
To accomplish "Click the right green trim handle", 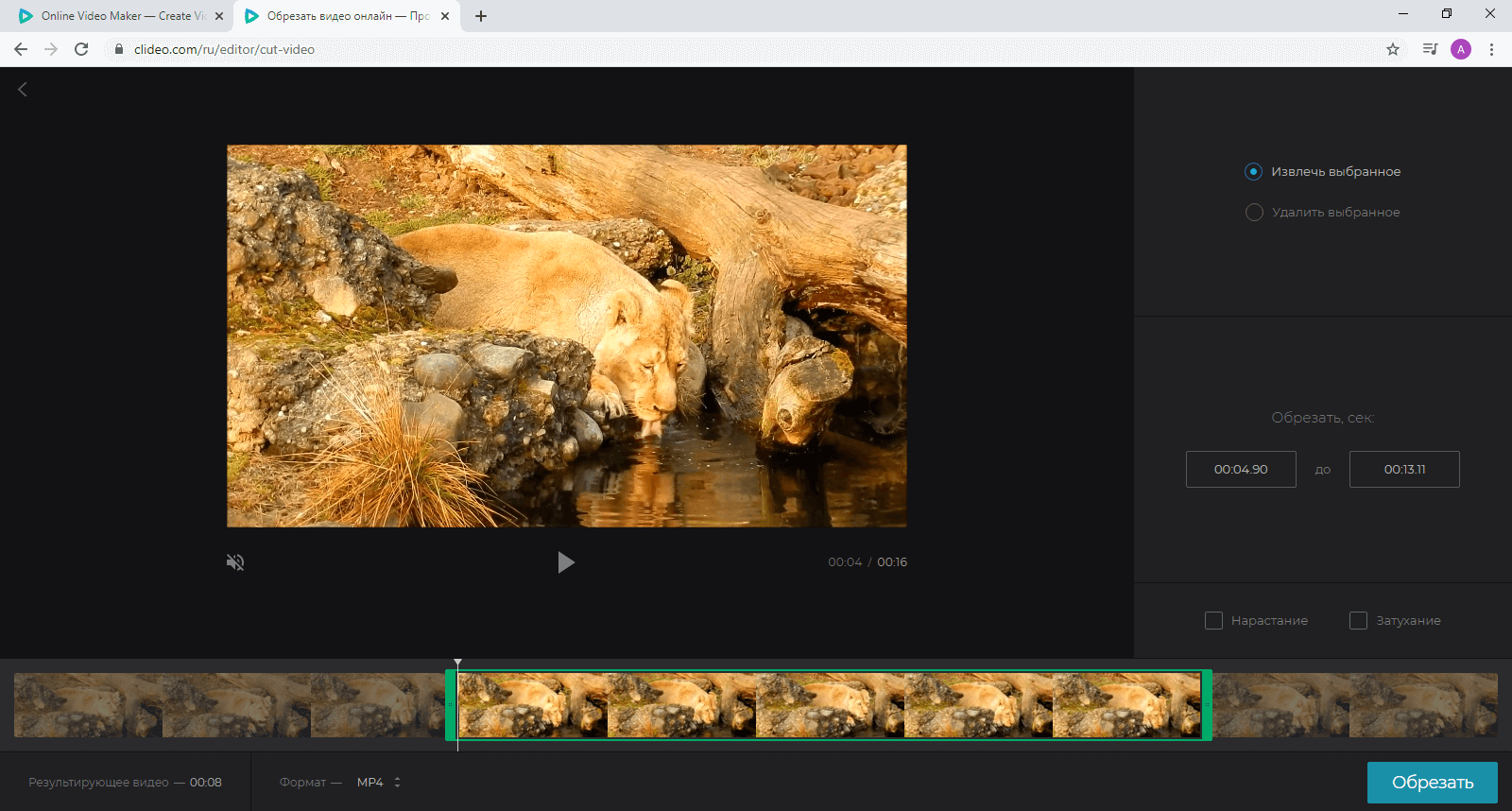I will pos(1207,705).
